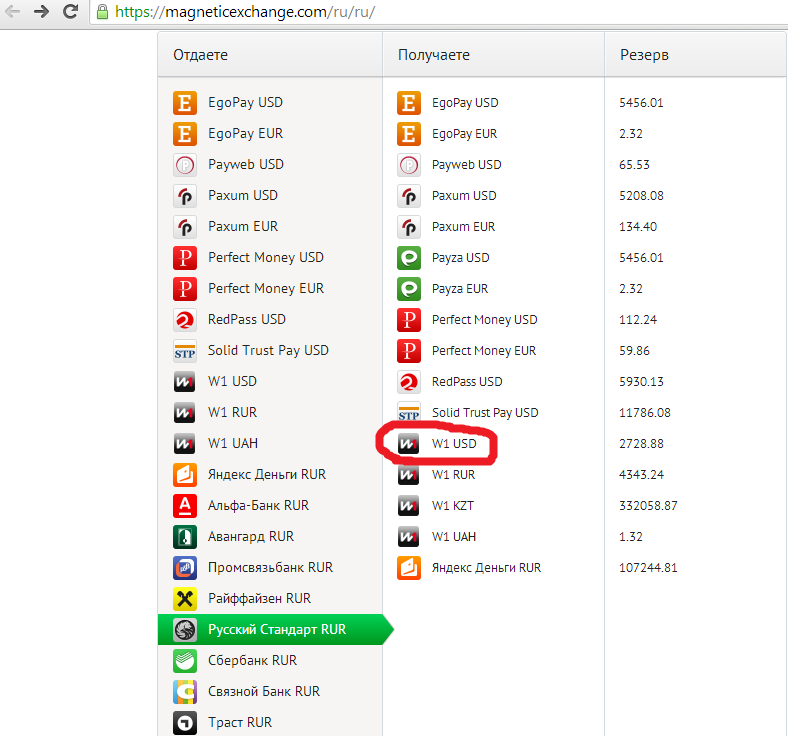This screenshot has width=788, height=736.
Task: Reload the page with refresh icon
Action: click(70, 12)
